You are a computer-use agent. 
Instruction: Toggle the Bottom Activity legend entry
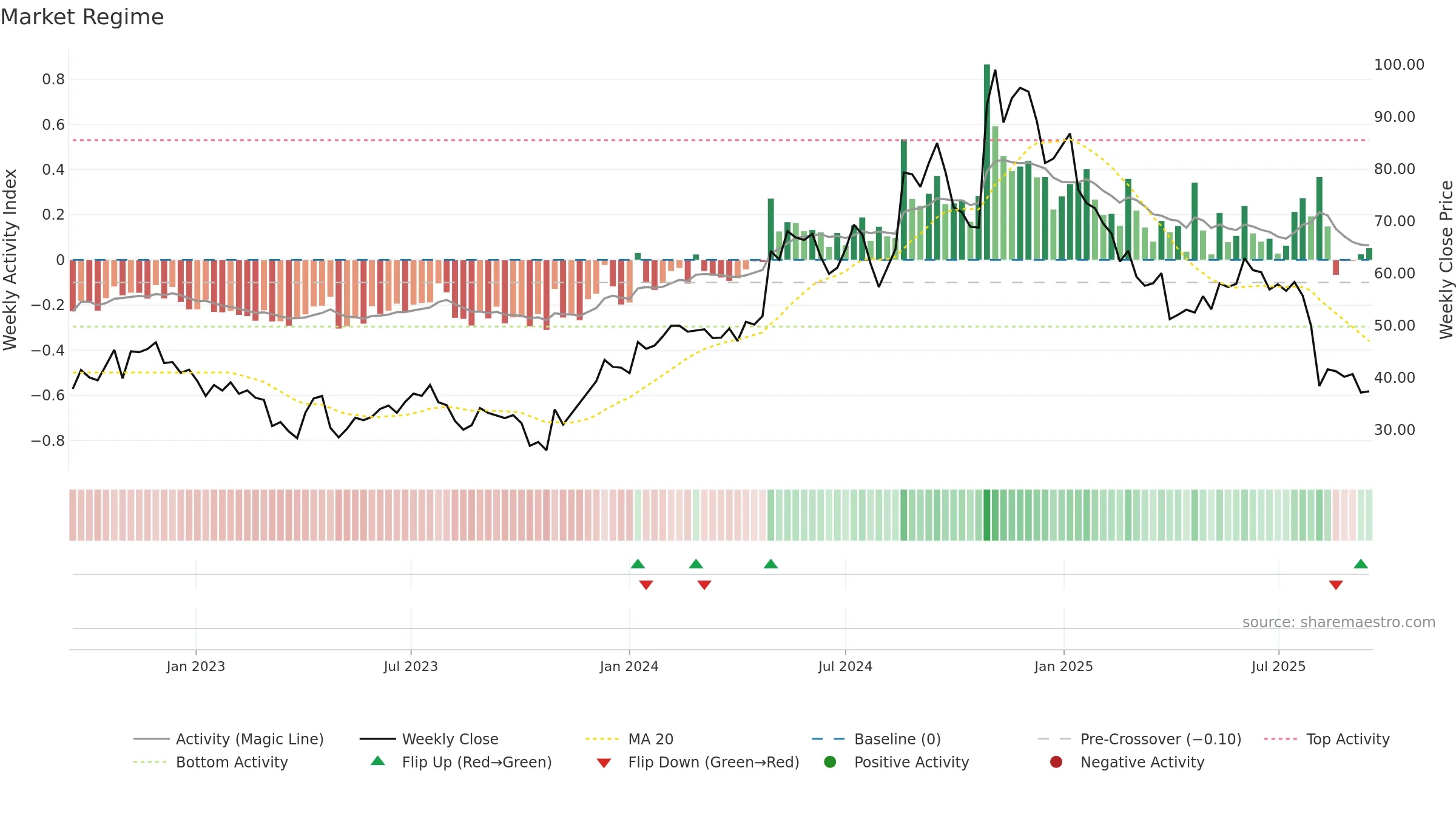(211, 762)
